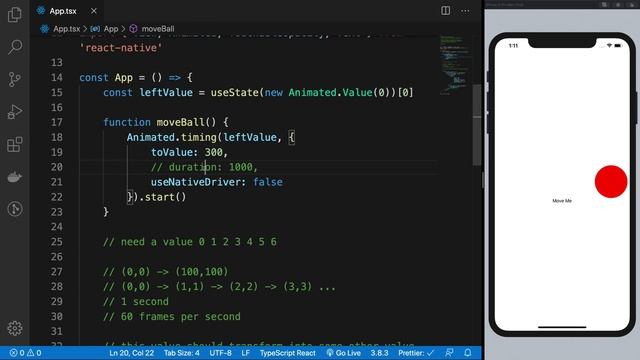Viewport: 640px width, 360px height.
Task: Click line number 20 in gutter
Action: click(x=57, y=167)
